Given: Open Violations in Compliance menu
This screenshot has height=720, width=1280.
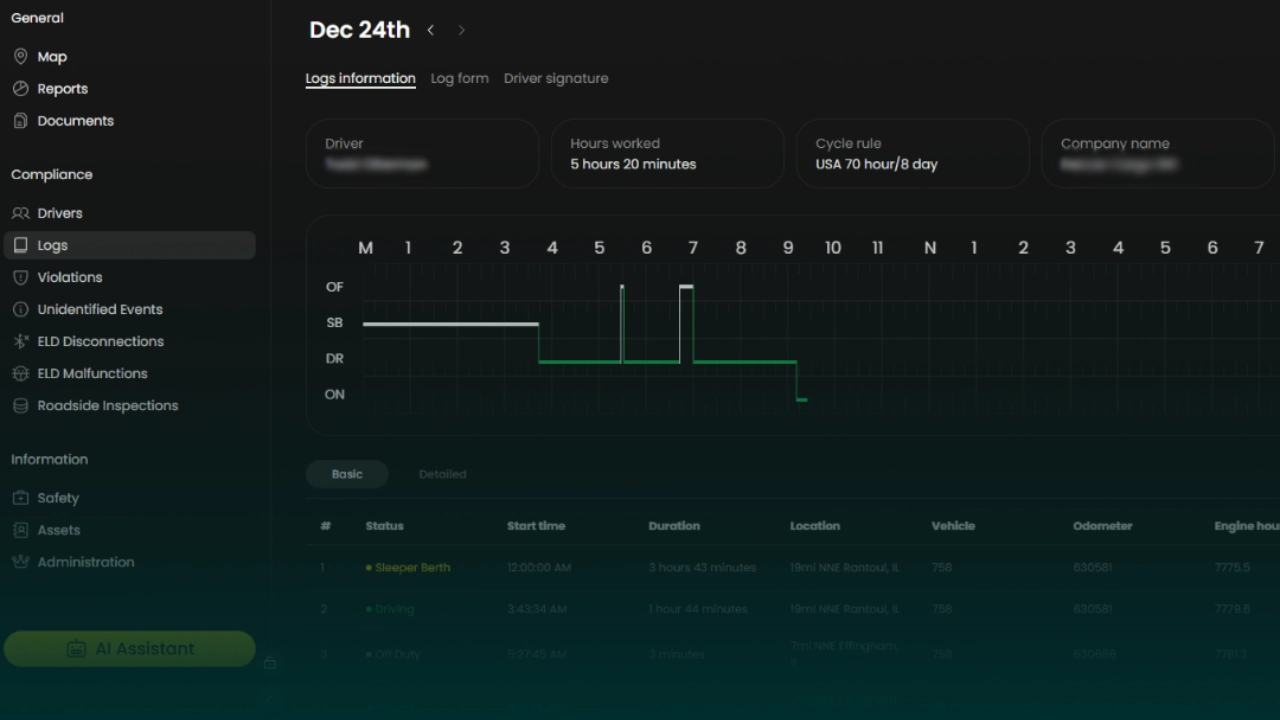Looking at the screenshot, I should (x=70, y=277).
